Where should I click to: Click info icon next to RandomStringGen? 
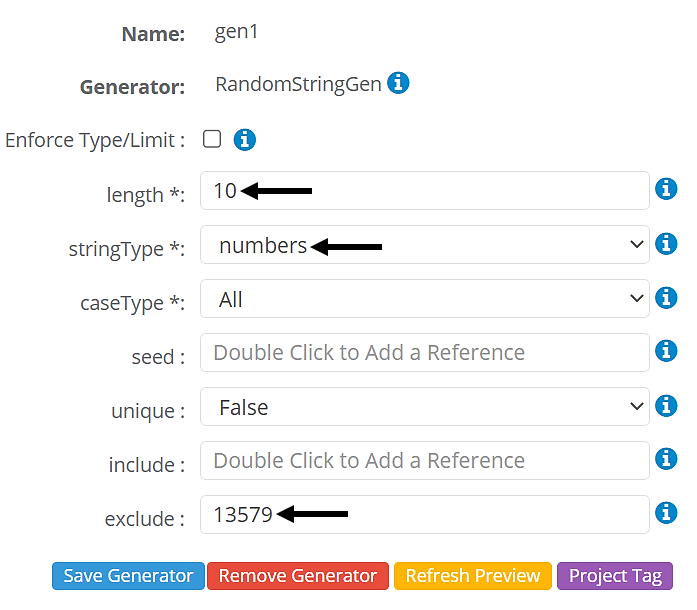point(398,84)
